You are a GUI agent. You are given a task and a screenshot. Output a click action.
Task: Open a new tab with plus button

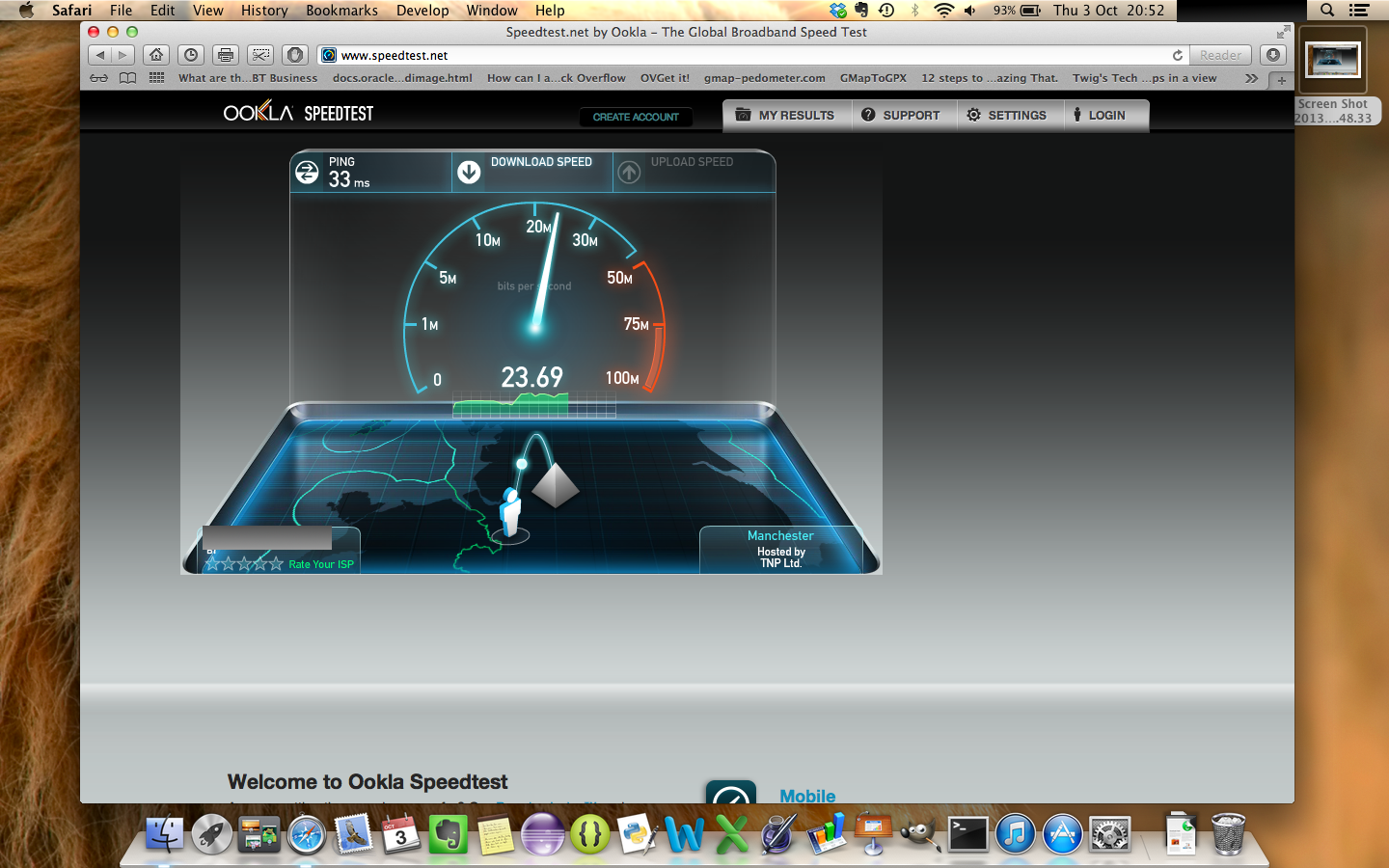tap(1281, 79)
